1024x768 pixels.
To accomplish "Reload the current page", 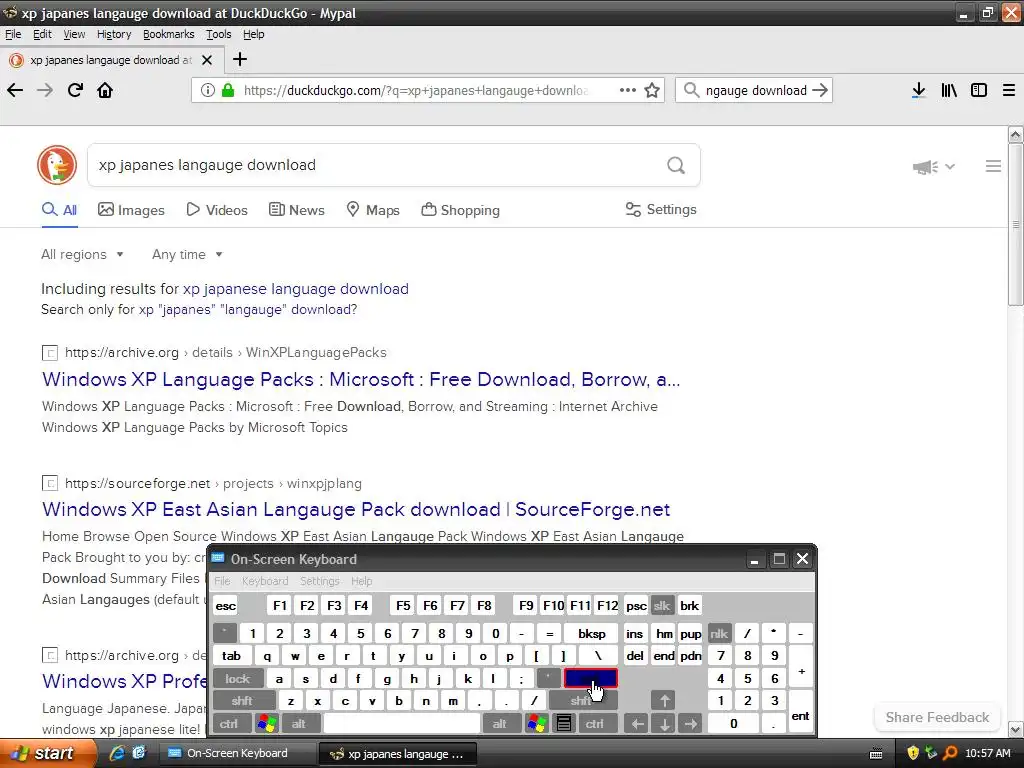I will point(75,90).
